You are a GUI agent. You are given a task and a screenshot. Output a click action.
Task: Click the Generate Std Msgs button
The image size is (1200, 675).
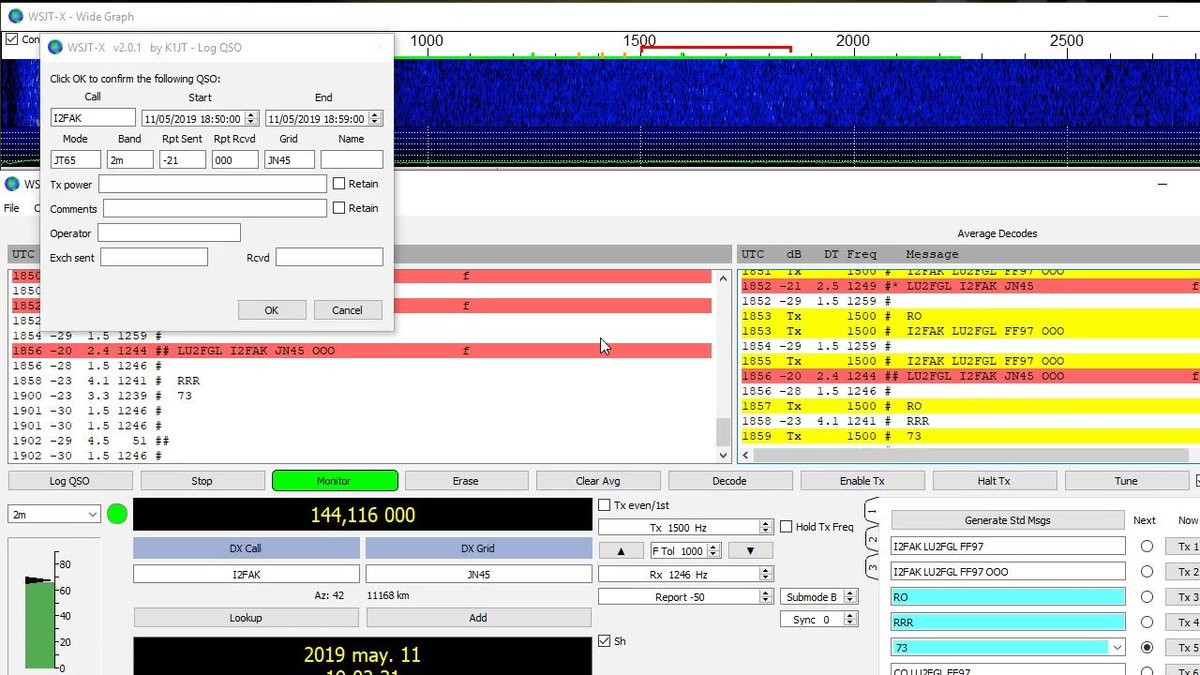pos(1007,520)
